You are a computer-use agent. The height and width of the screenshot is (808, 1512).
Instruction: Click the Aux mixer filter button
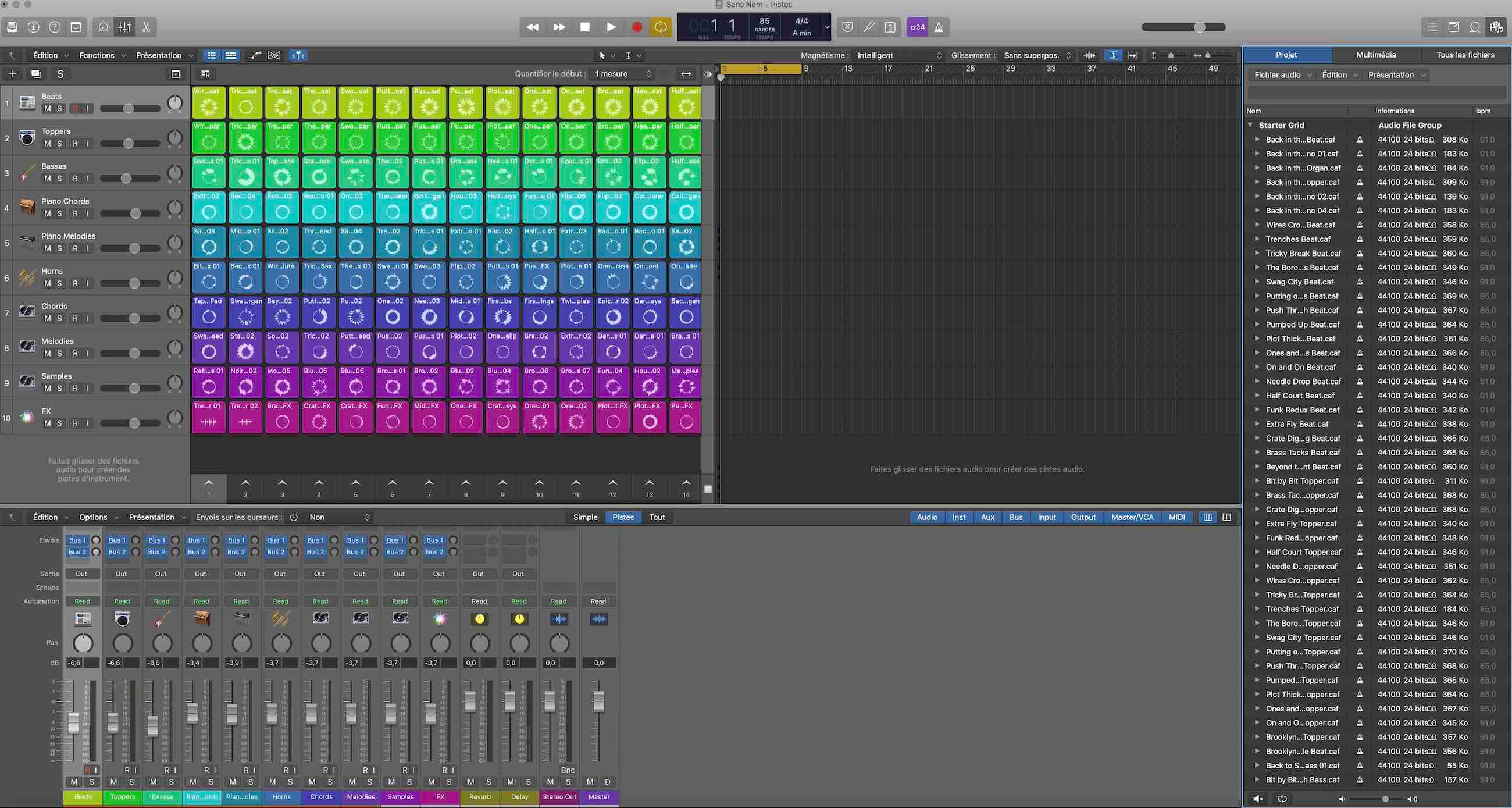pyautogui.click(x=987, y=517)
